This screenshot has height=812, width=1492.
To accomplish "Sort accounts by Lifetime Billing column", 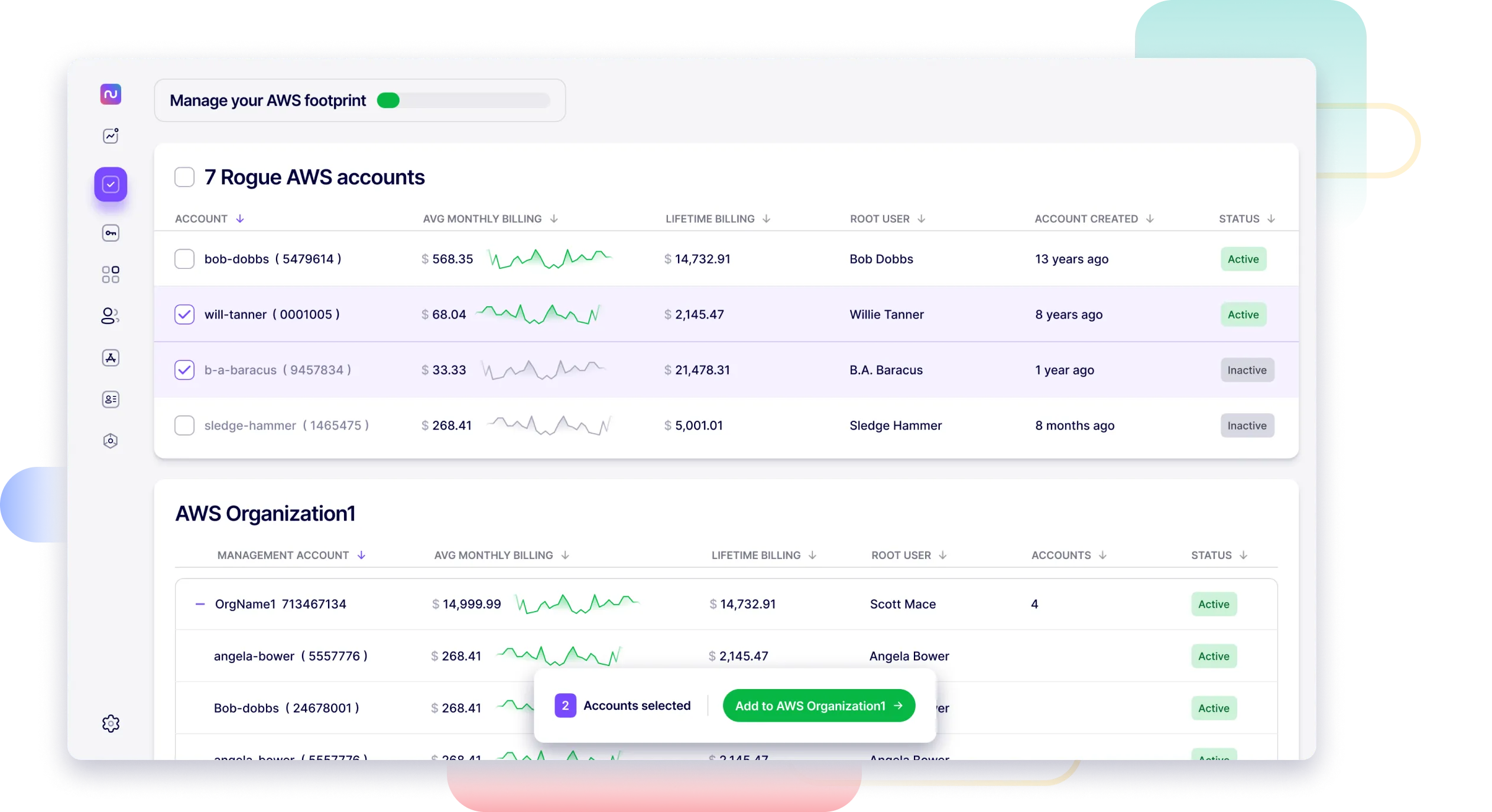I will pos(718,218).
